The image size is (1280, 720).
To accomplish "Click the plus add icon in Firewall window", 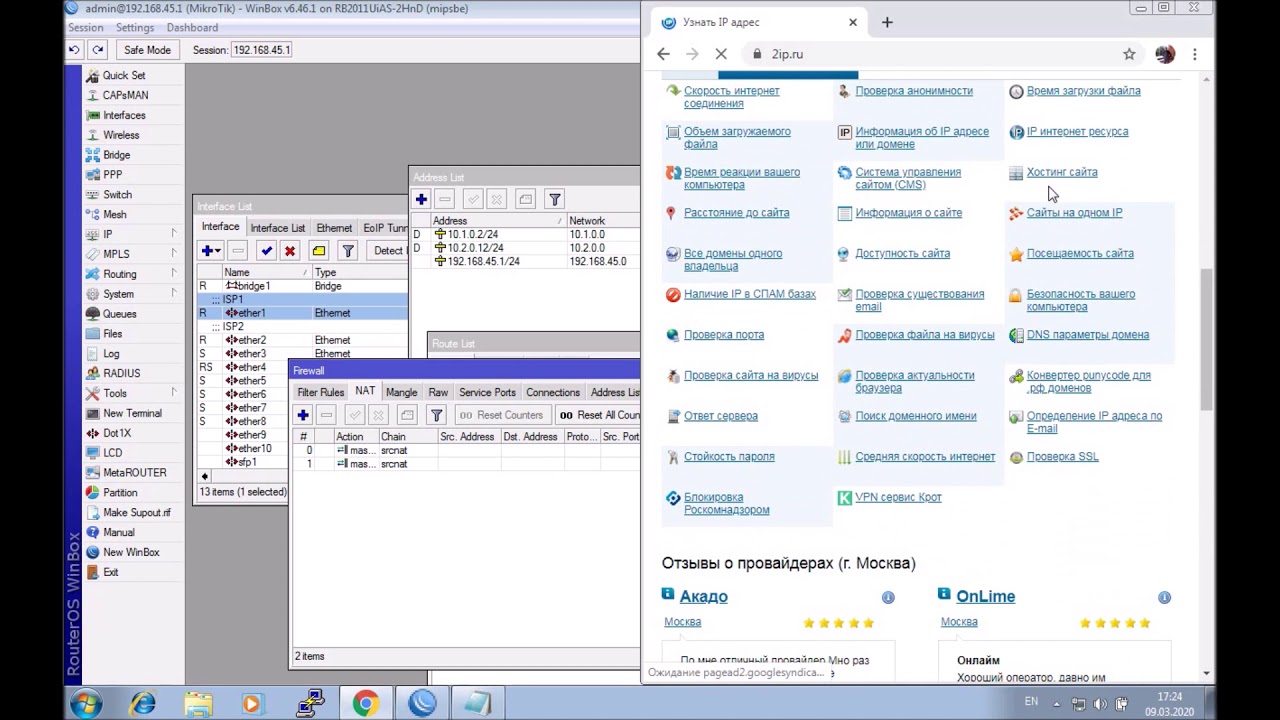I will click(x=303, y=415).
